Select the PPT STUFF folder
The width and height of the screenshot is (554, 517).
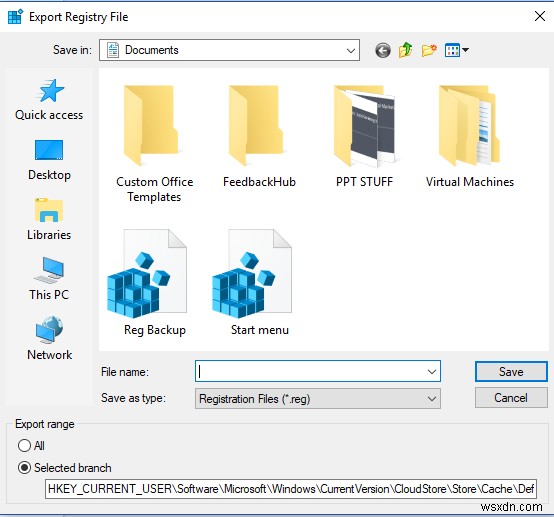(364, 136)
